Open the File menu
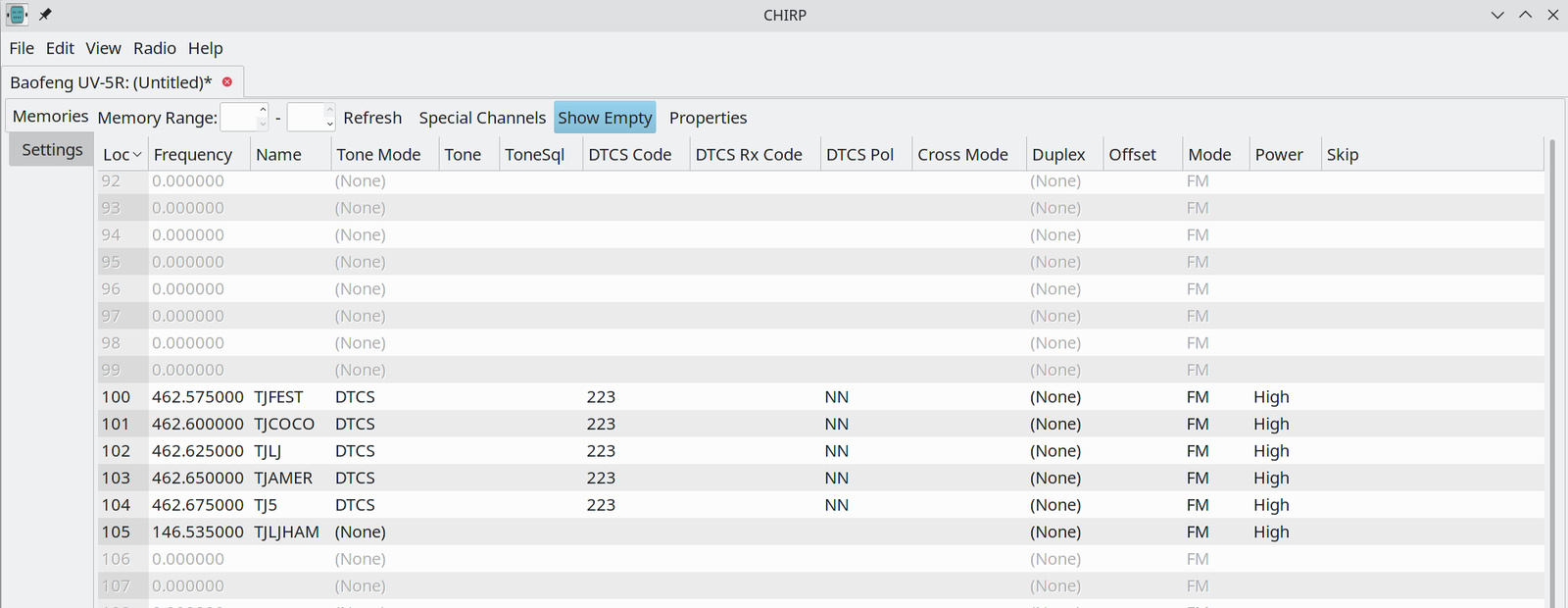 pyautogui.click(x=22, y=48)
